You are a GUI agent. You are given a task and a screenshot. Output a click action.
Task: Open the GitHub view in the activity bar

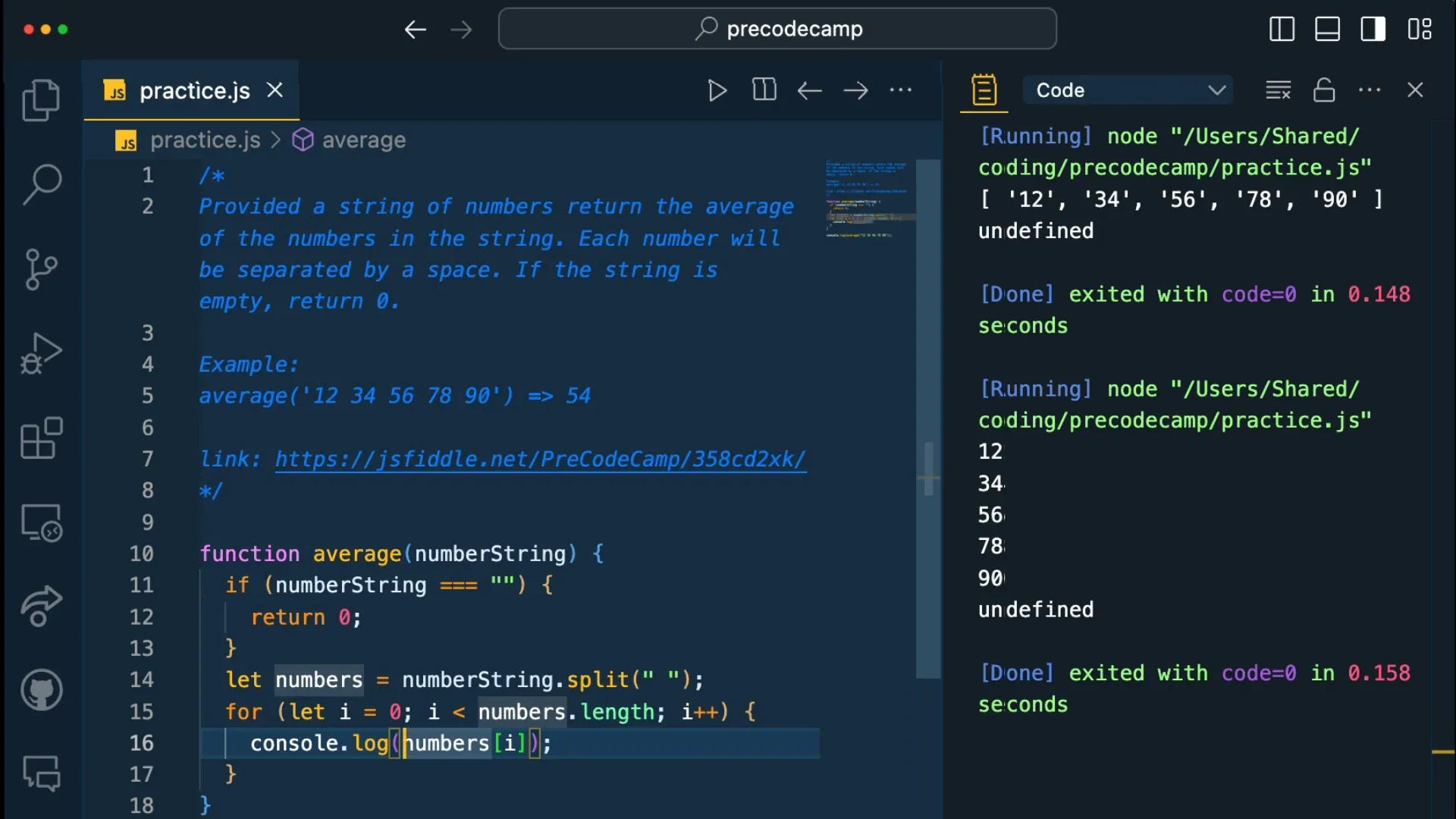[x=41, y=689]
